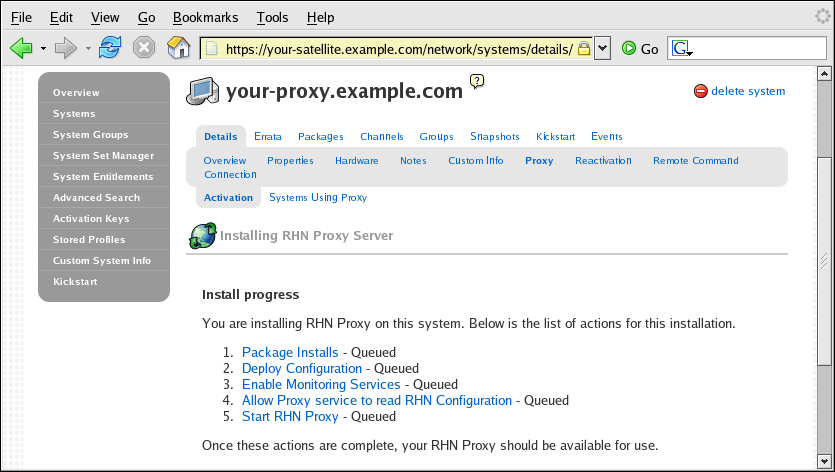Screen dimensions: 835x472
Task: Open the Systems Using Proxy subtab
Action: [x=318, y=198]
